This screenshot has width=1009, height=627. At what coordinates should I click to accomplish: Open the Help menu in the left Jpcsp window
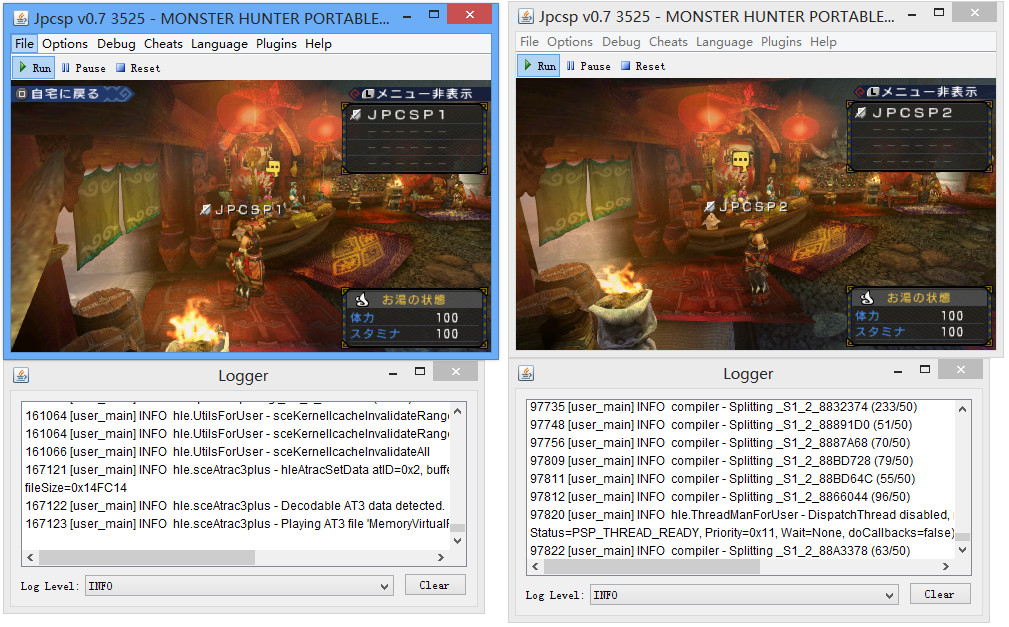pos(319,44)
